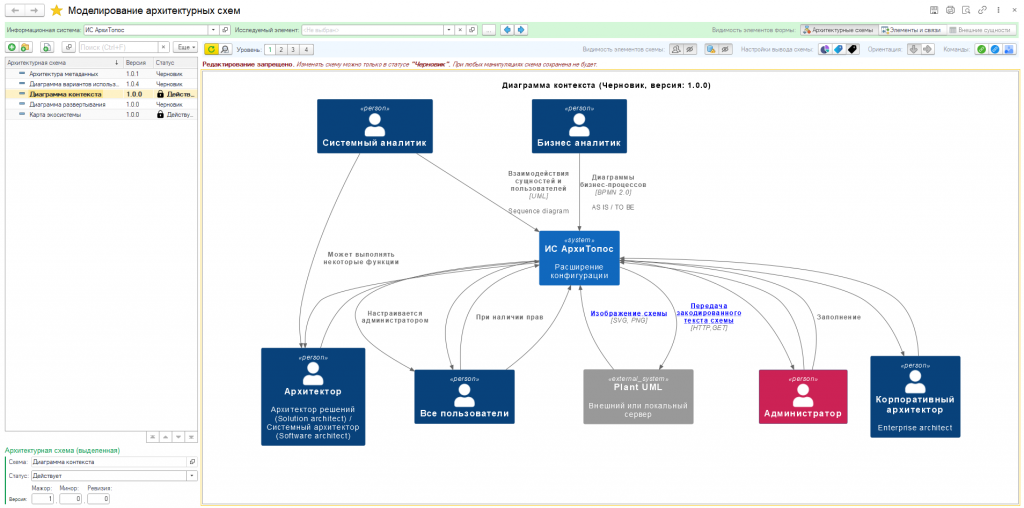This screenshot has width=1024, height=508.
Task: Open Исследуемый элемент item via open icon
Action: [x=472, y=30]
